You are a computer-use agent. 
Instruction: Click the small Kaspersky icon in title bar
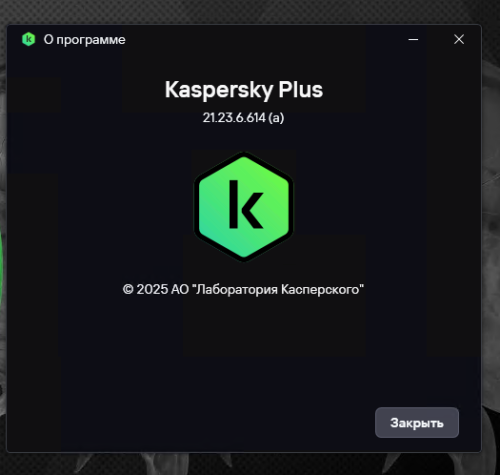pyautogui.click(x=29, y=39)
